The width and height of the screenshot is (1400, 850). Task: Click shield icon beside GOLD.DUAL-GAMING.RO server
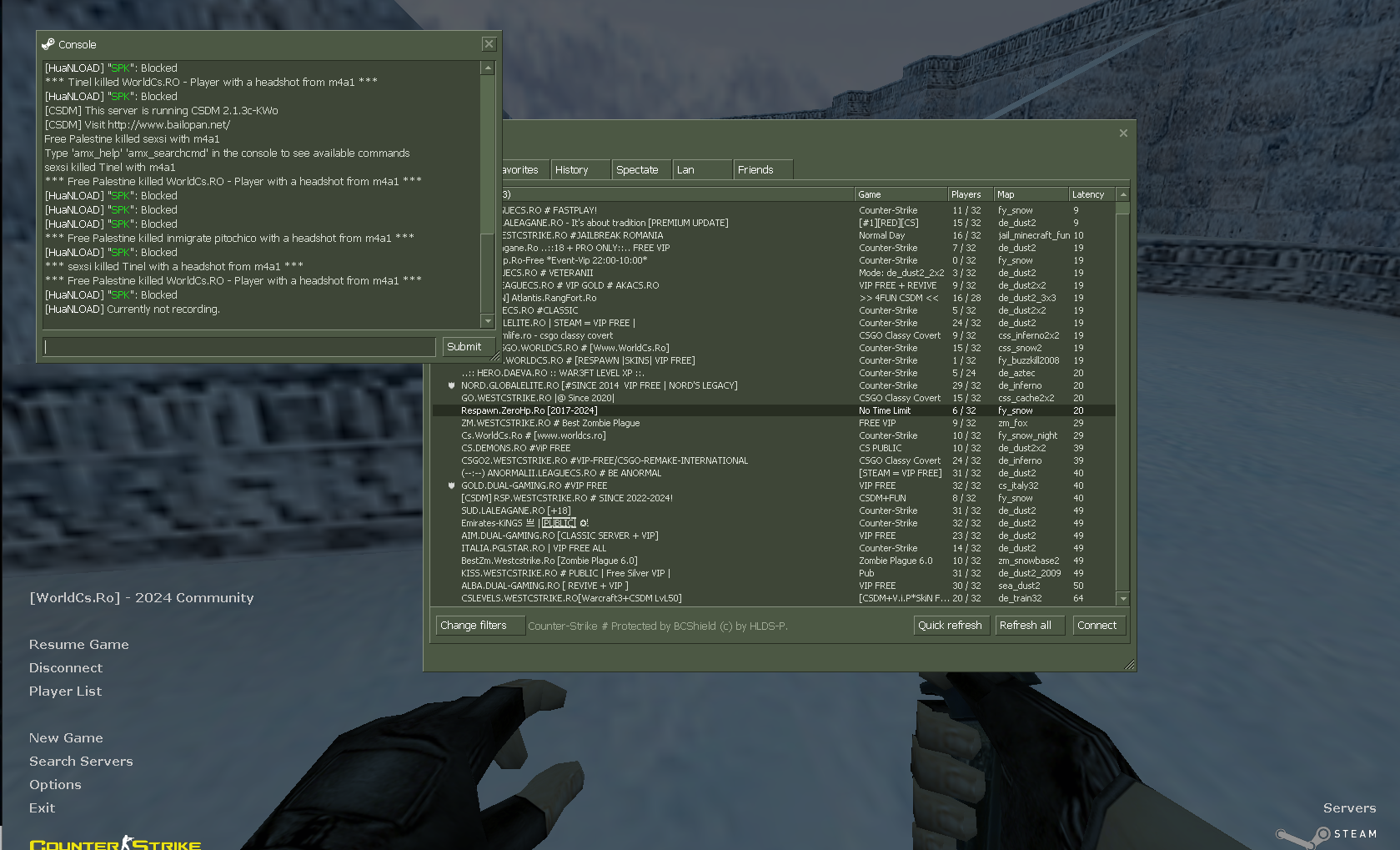(452, 485)
